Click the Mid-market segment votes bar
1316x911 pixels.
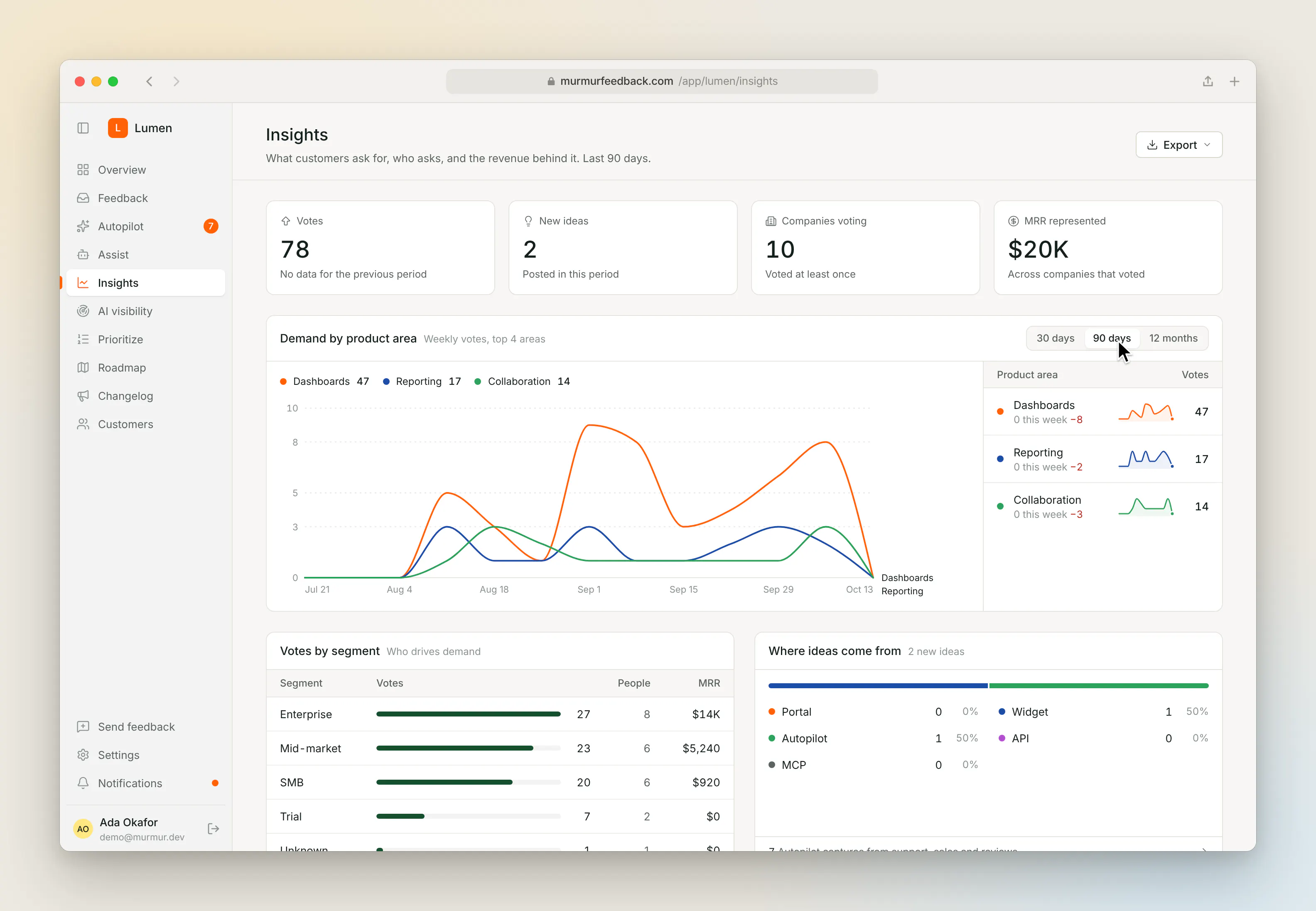(x=468, y=748)
